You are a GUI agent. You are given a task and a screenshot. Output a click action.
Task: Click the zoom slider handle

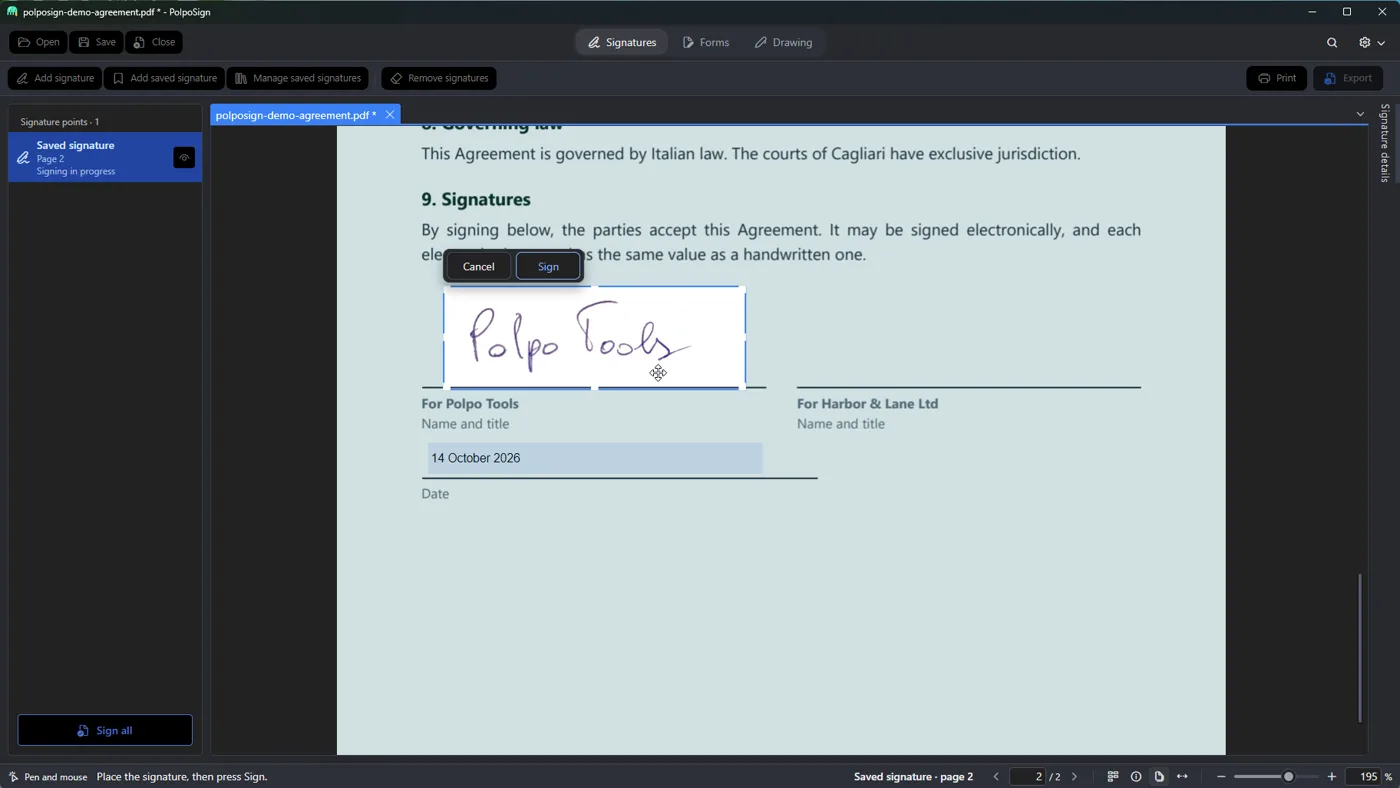click(1288, 777)
